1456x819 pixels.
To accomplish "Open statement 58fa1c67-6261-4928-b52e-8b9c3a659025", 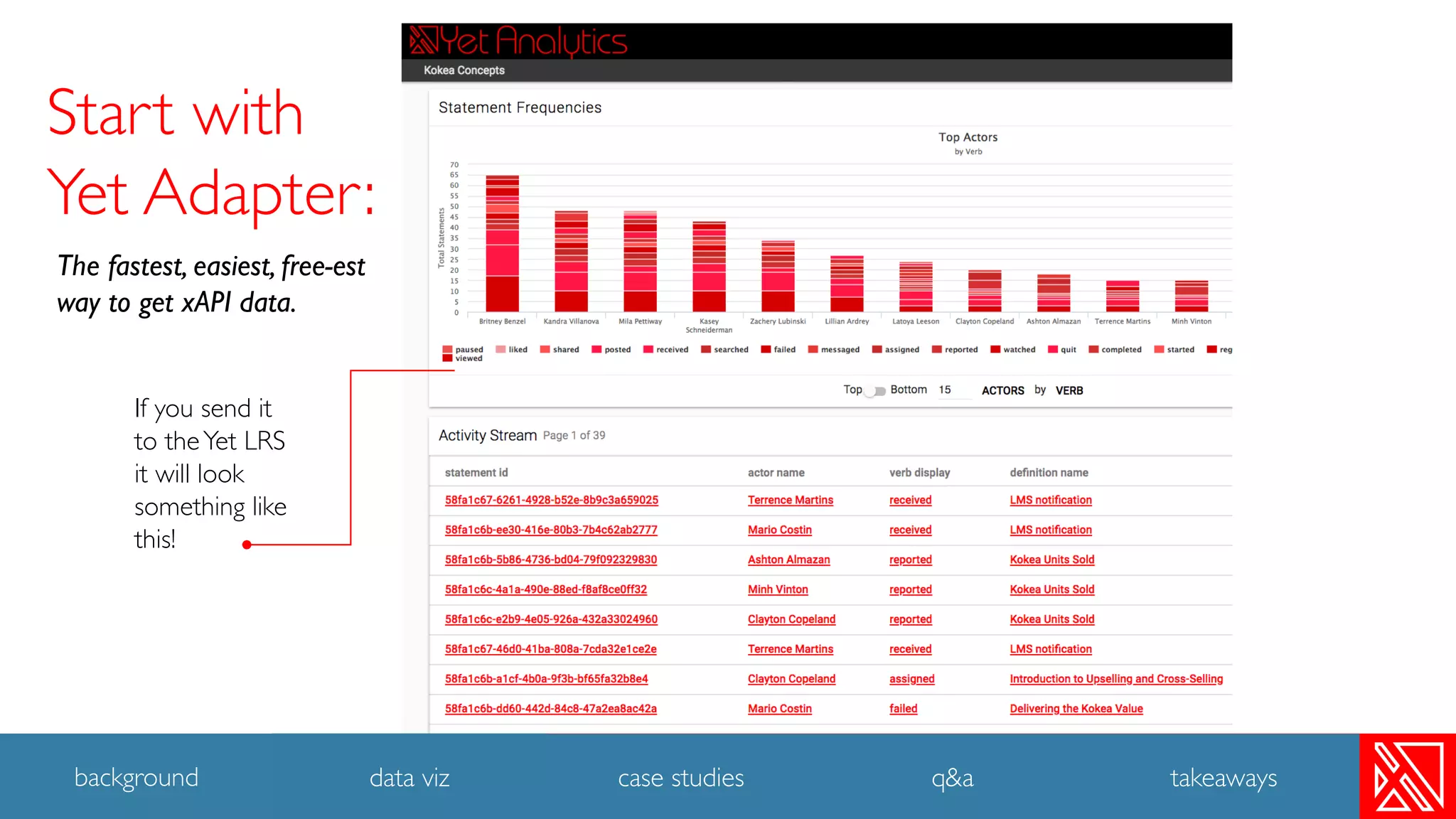I will click(x=552, y=500).
